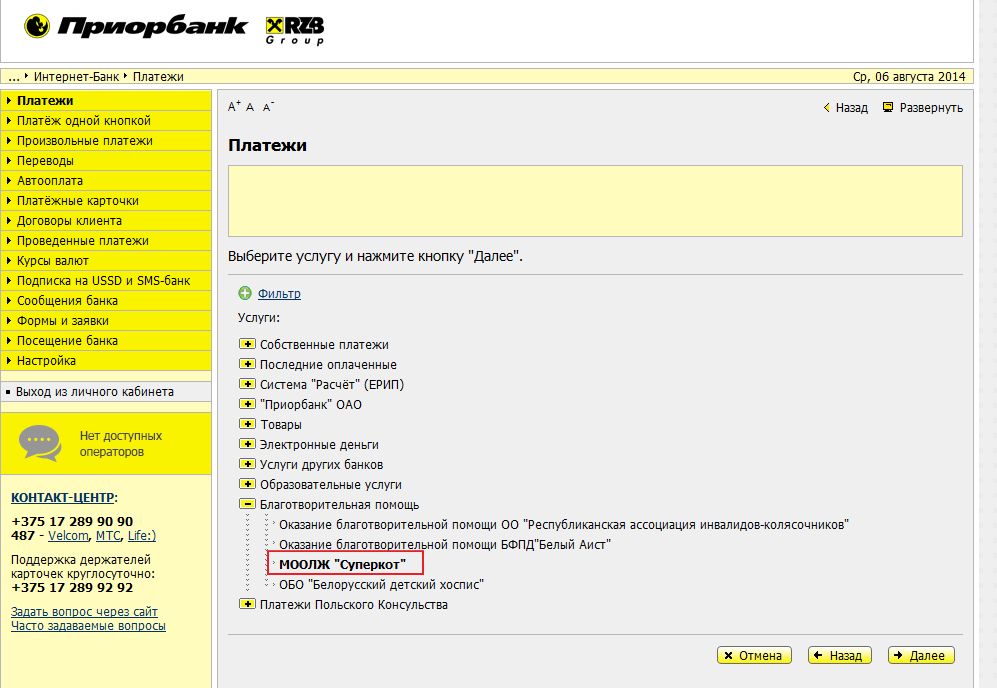Image resolution: width=997 pixels, height=688 pixels.
Task: Open the Платежи sidebar menu item
Action: (106, 100)
